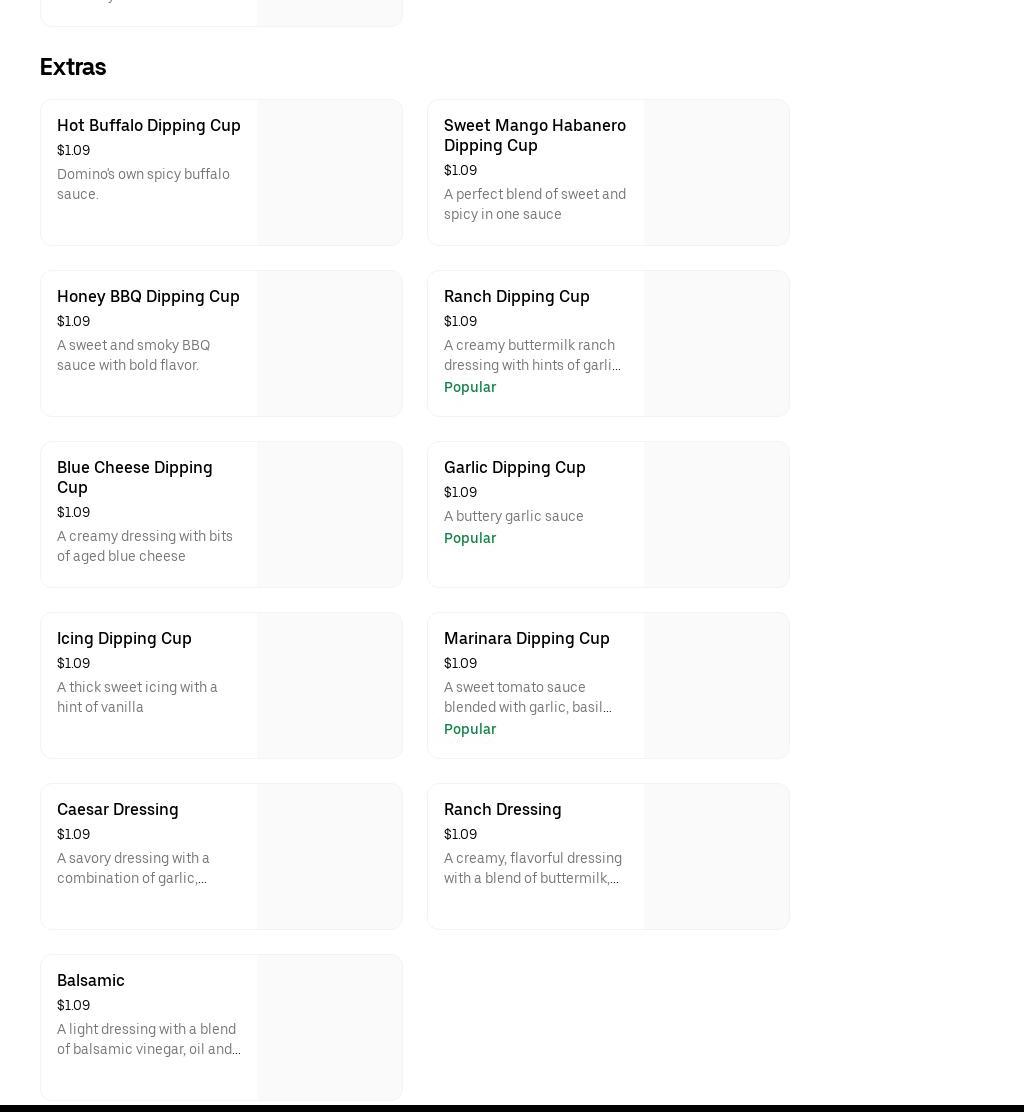Click the Ranch Dressing image placeholder
This screenshot has width=1024, height=1112.
[716, 856]
